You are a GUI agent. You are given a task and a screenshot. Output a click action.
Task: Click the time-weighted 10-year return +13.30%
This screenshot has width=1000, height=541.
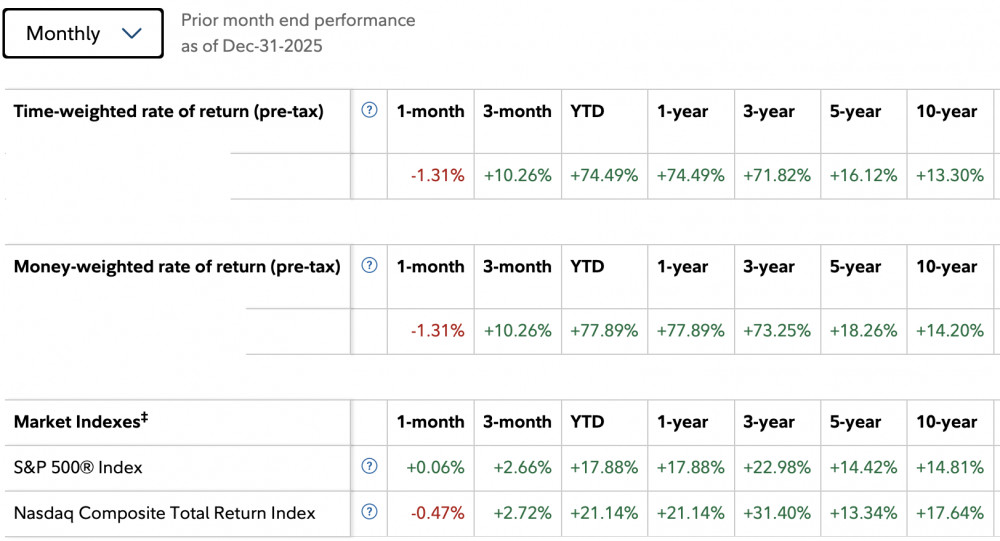[x=950, y=175]
